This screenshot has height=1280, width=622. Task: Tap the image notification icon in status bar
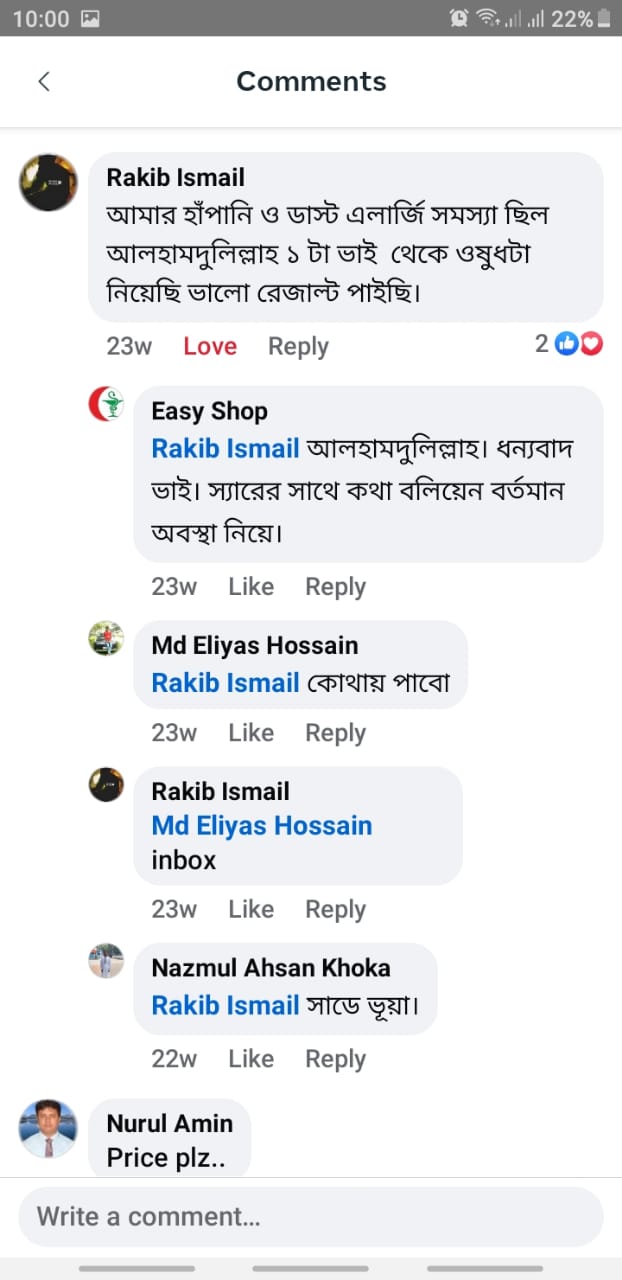(90, 18)
